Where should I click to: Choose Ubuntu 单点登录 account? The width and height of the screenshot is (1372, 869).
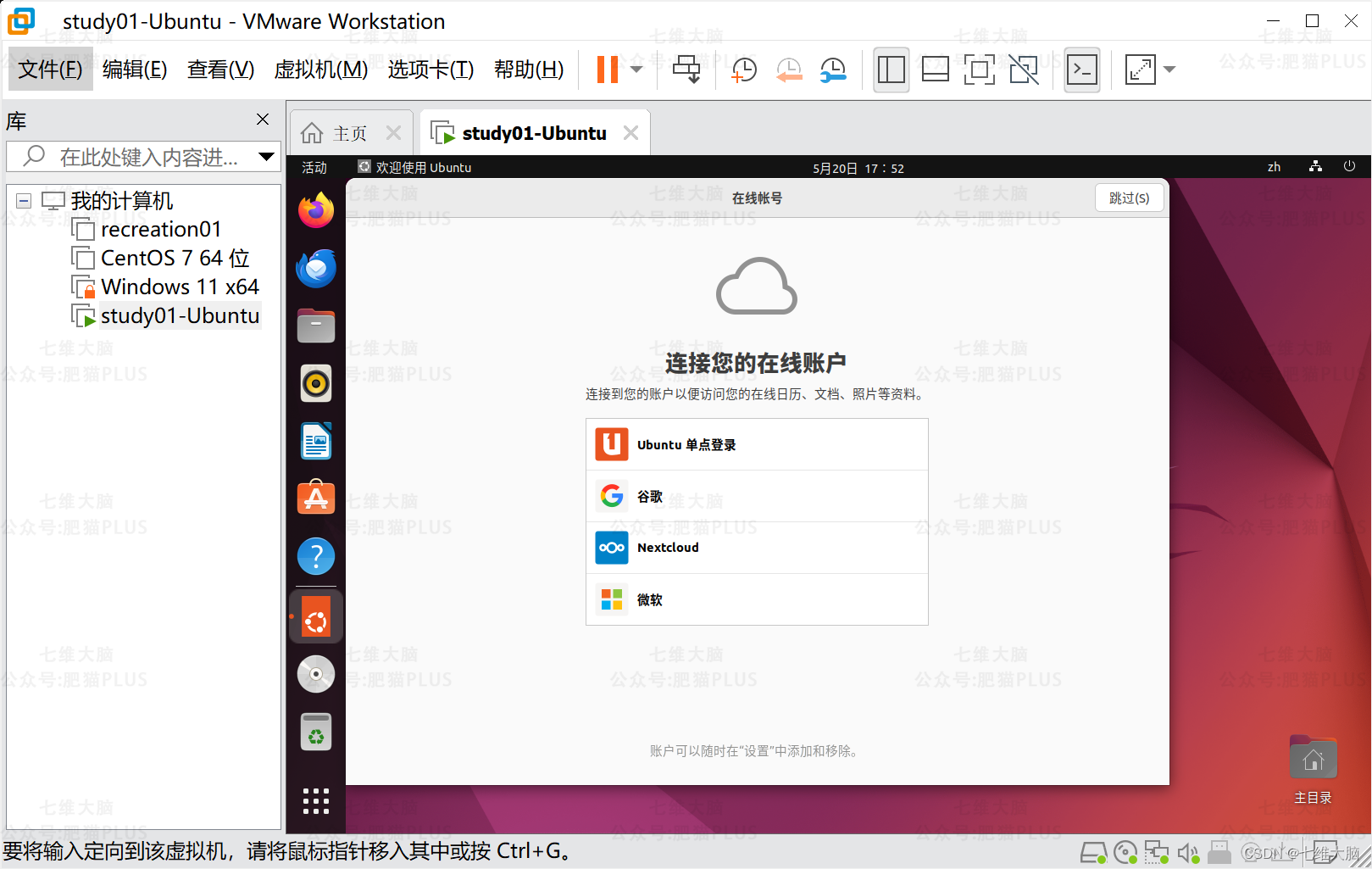click(x=757, y=445)
